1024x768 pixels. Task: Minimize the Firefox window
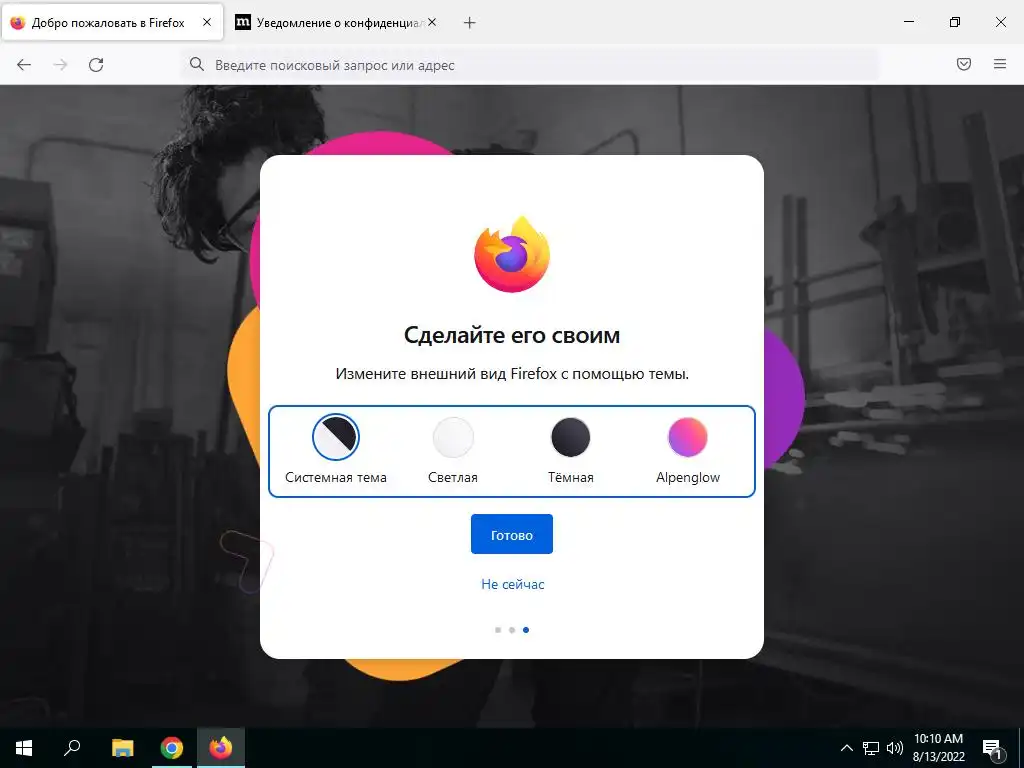[x=908, y=22]
